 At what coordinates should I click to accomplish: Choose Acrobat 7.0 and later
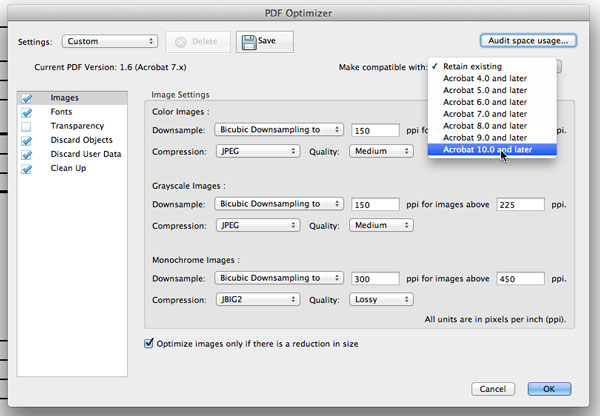tap(492, 114)
